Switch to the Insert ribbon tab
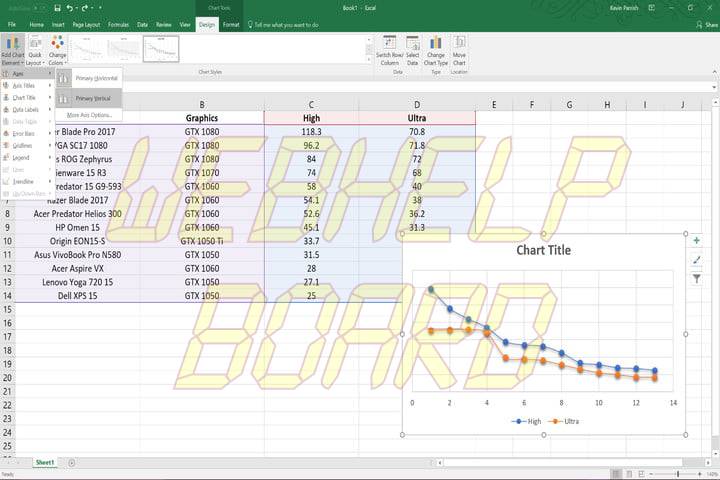 click(58, 24)
